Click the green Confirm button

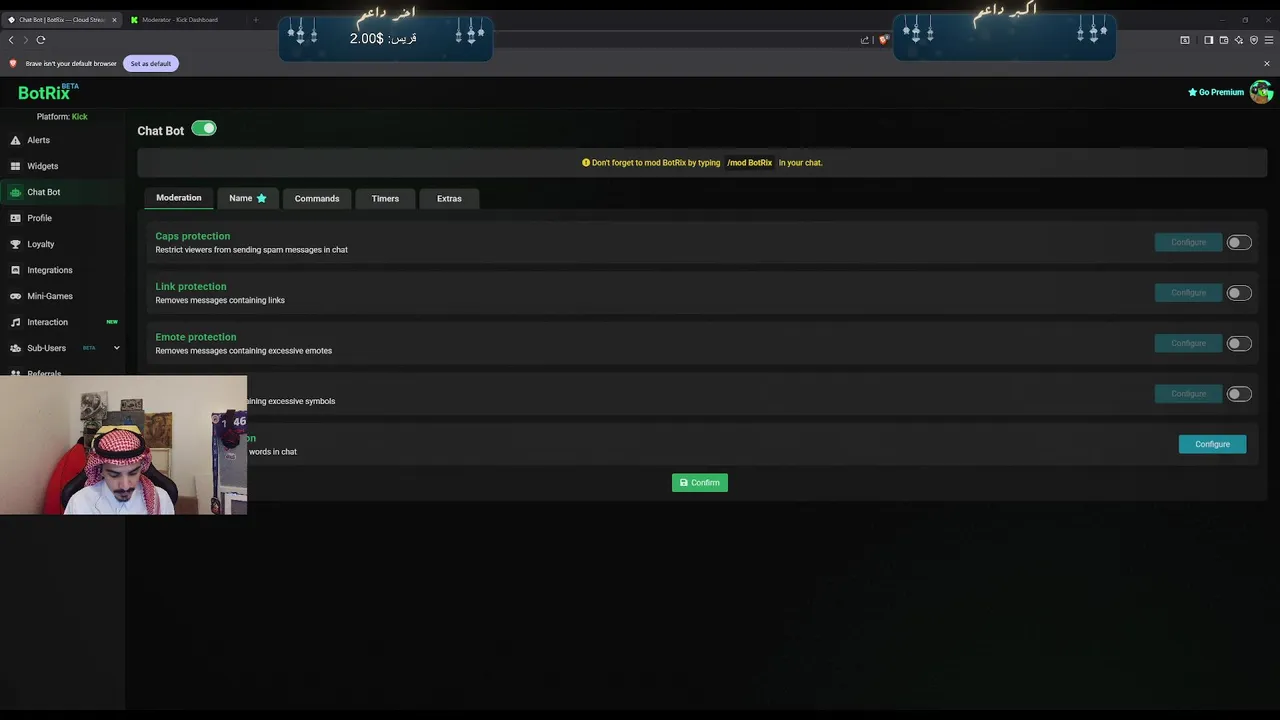[700, 483]
